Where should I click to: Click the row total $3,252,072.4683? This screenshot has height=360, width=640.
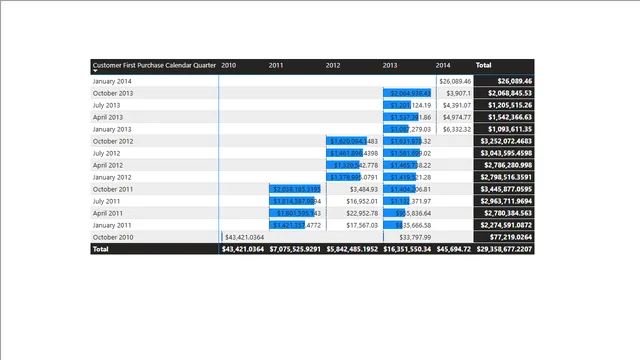[x=506, y=141]
